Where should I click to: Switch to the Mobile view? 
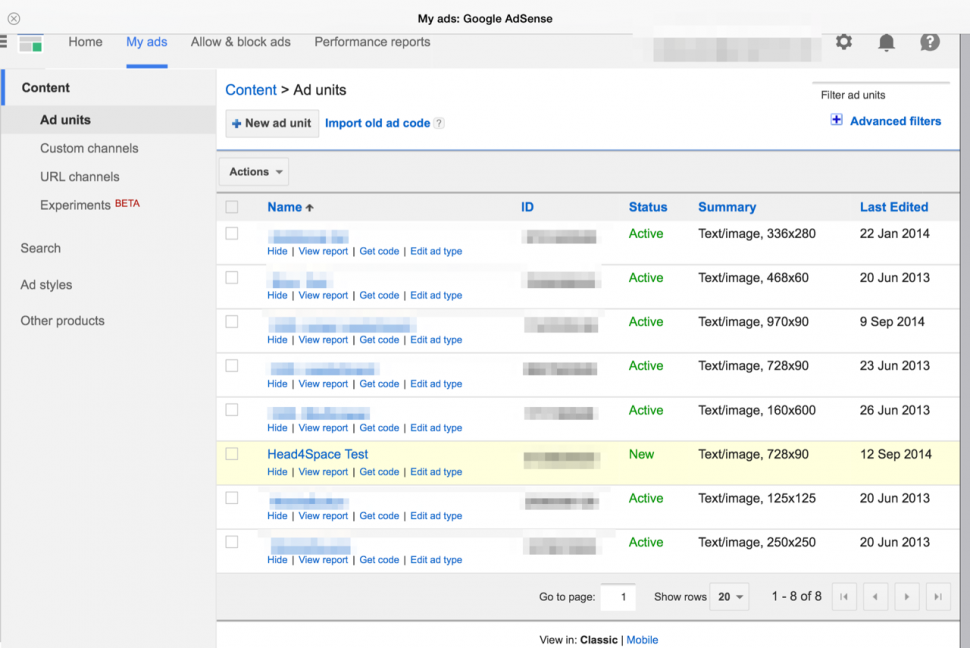[642, 640]
